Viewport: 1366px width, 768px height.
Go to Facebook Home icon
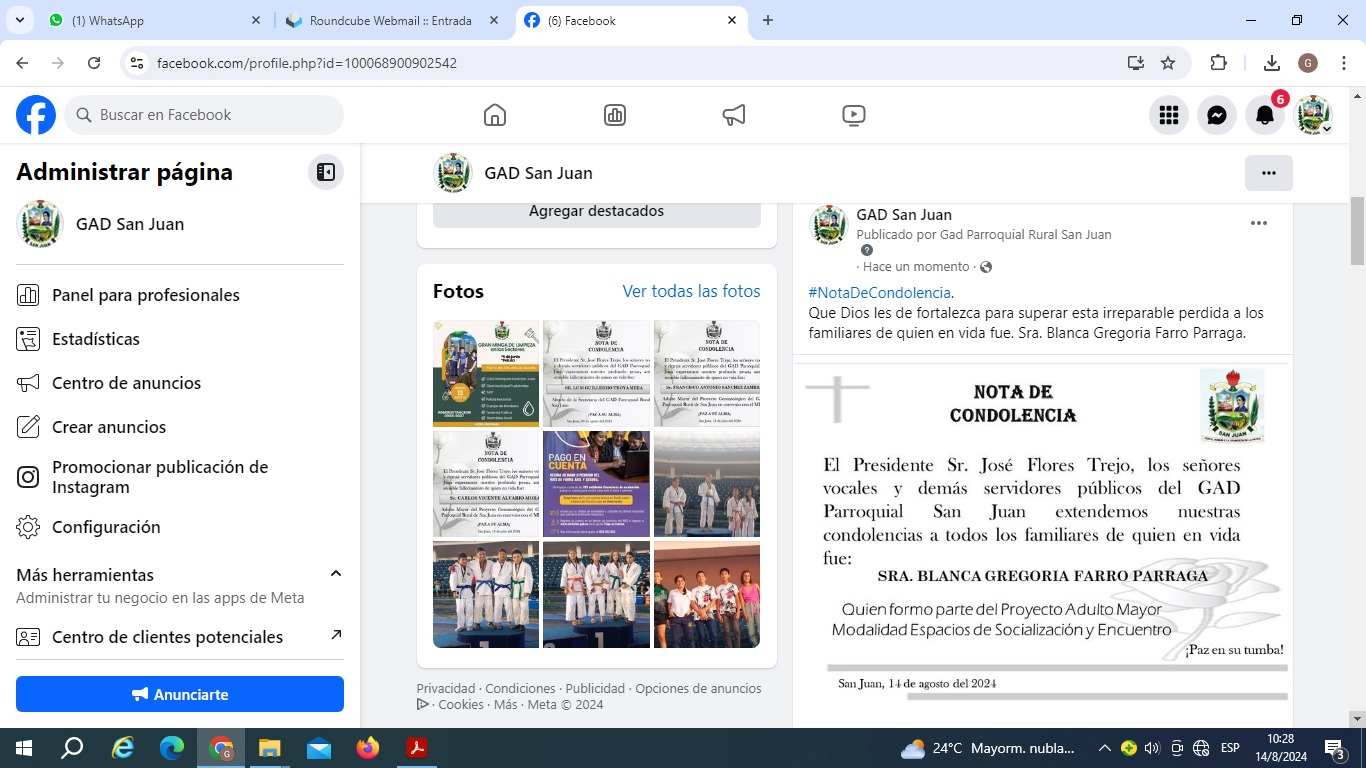click(495, 115)
